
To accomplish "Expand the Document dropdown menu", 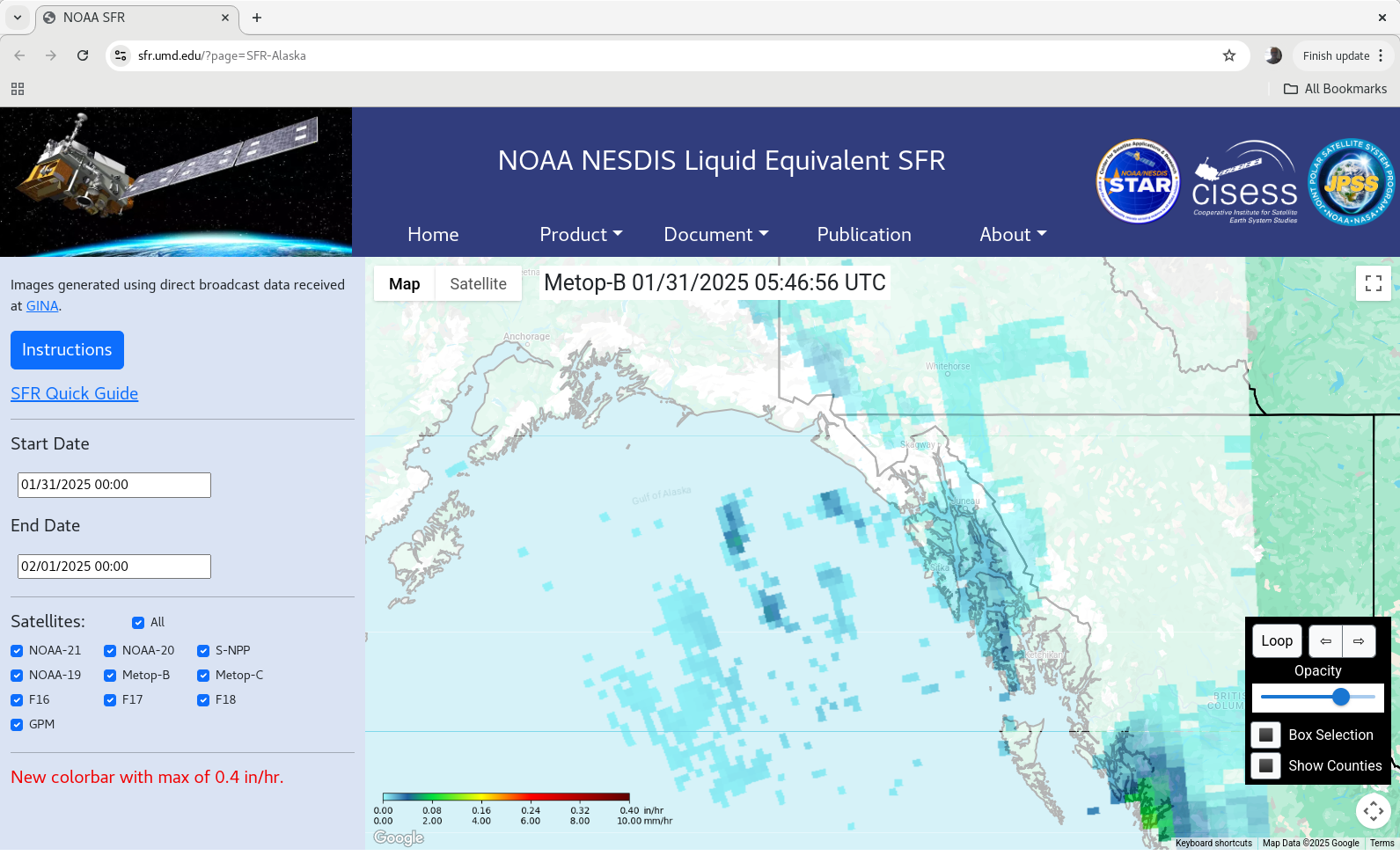I will click(716, 235).
